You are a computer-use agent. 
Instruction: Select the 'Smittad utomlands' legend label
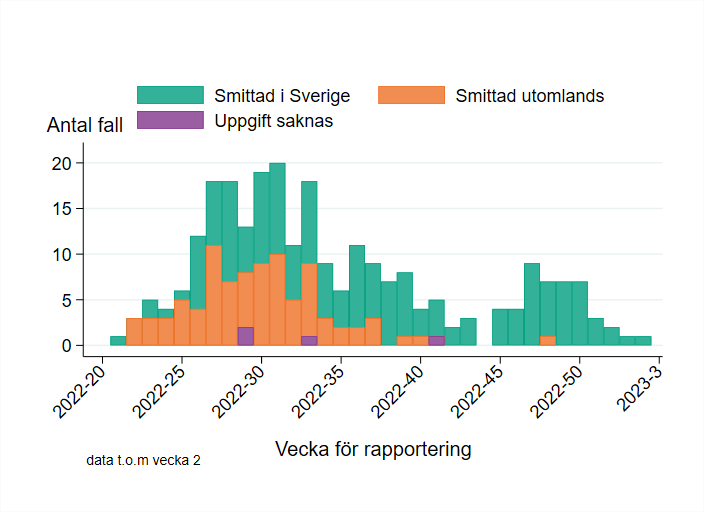(x=529, y=96)
